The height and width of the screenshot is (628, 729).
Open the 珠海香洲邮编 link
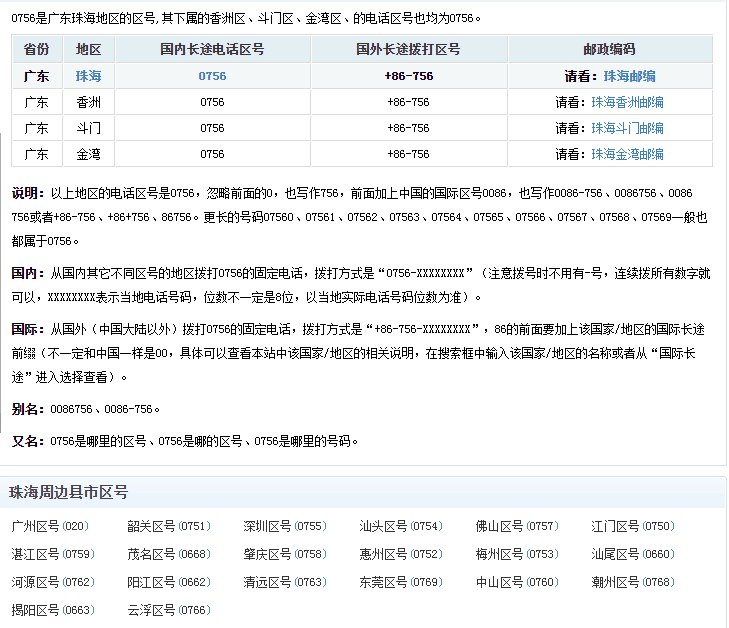627,102
